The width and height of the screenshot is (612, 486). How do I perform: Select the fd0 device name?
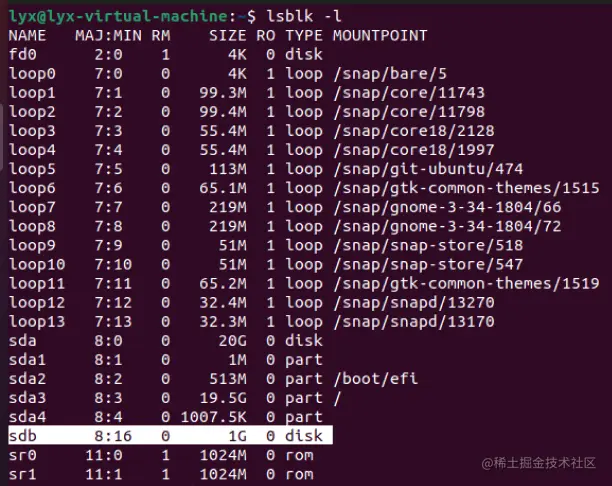[x=22, y=54]
